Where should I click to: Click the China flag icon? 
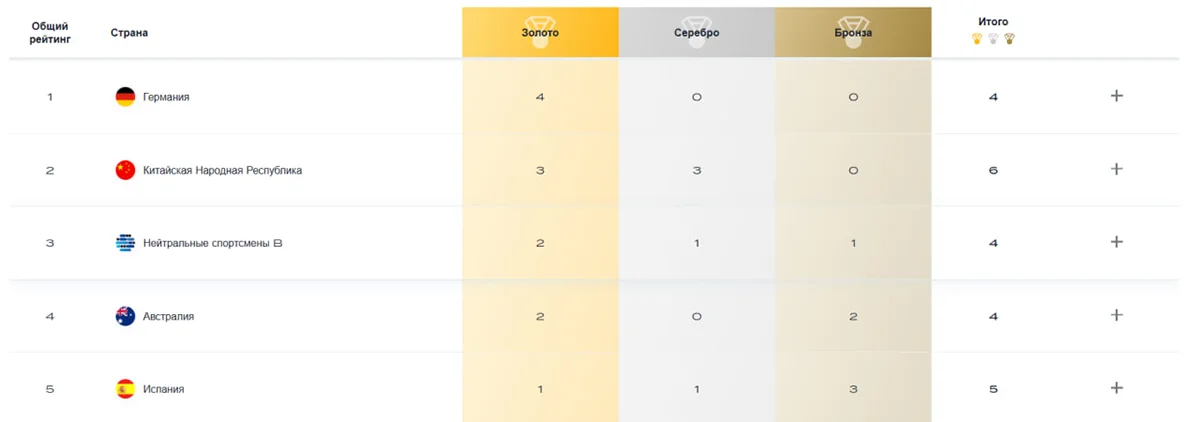125,170
